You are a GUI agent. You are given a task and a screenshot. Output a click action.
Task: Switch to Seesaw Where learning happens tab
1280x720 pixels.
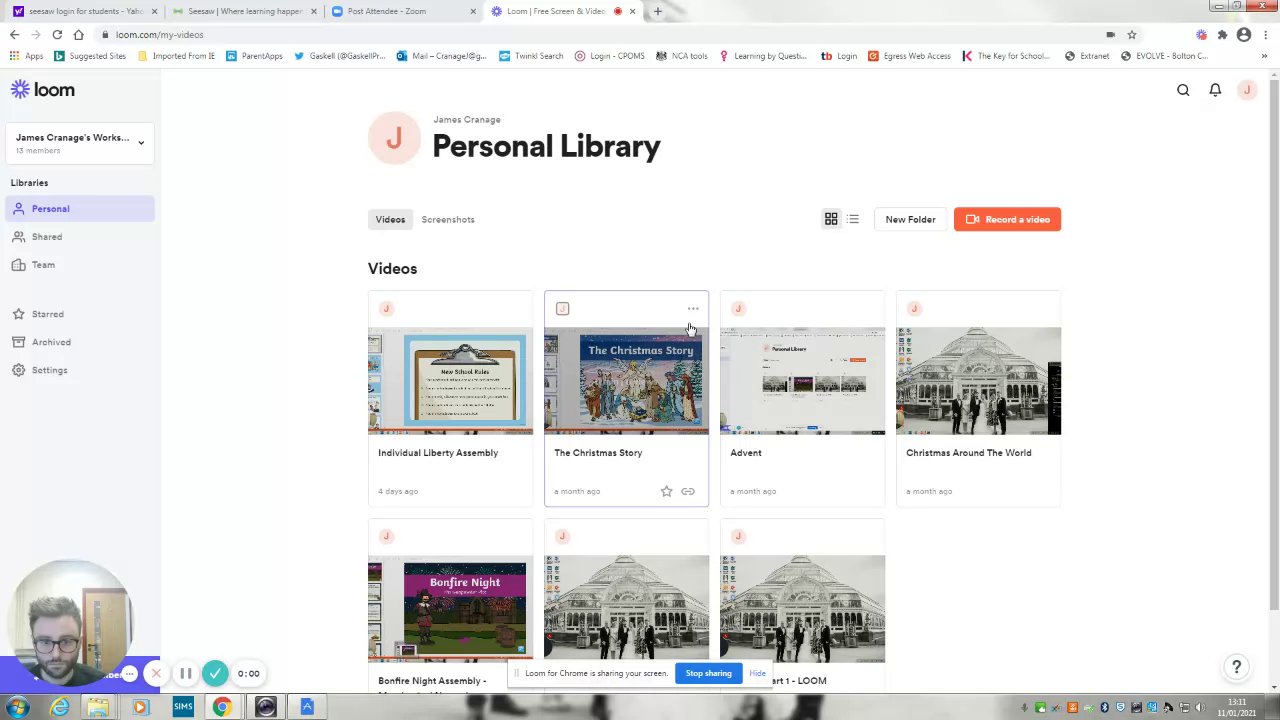click(x=245, y=11)
